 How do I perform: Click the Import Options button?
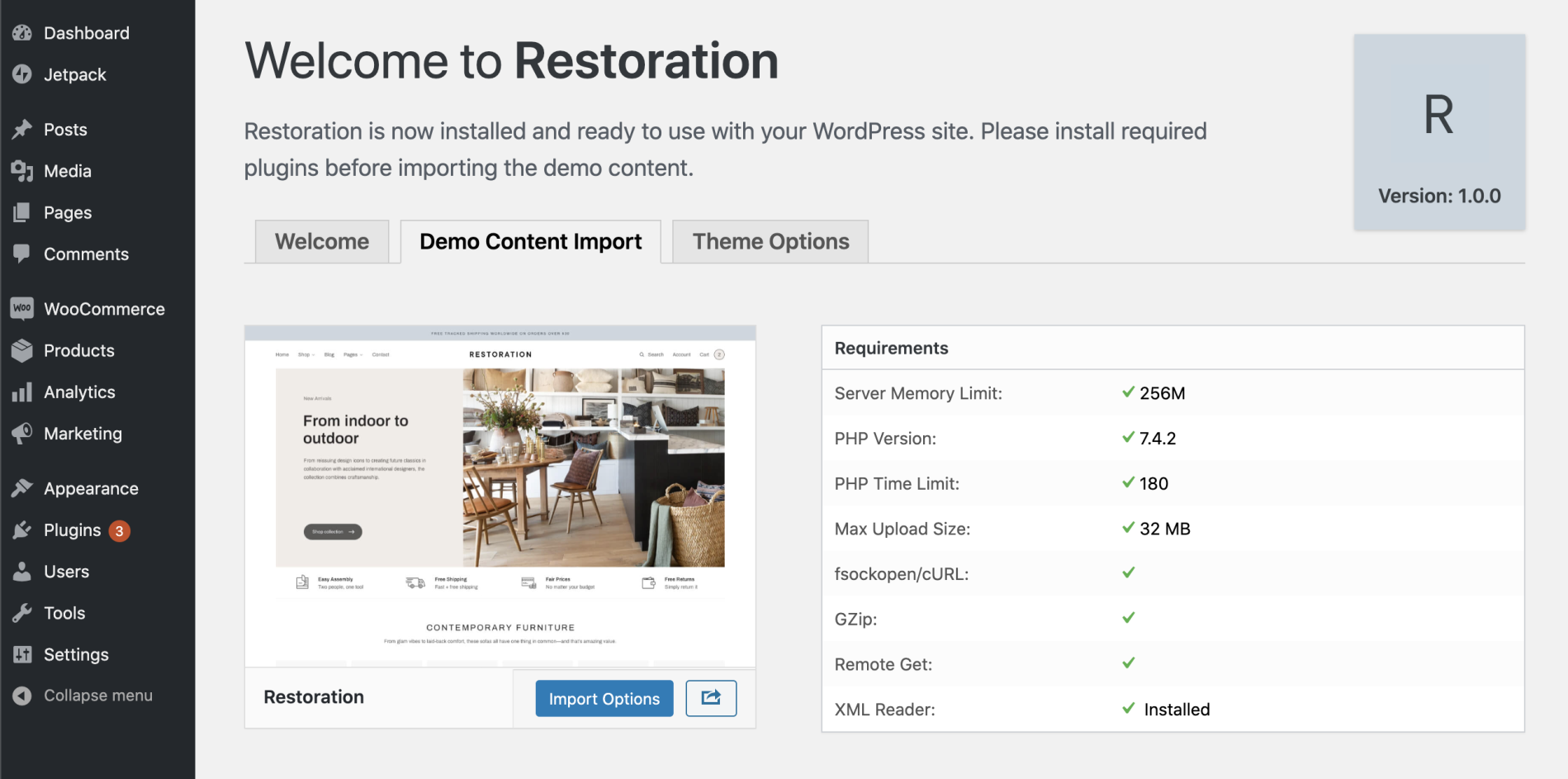[604, 698]
